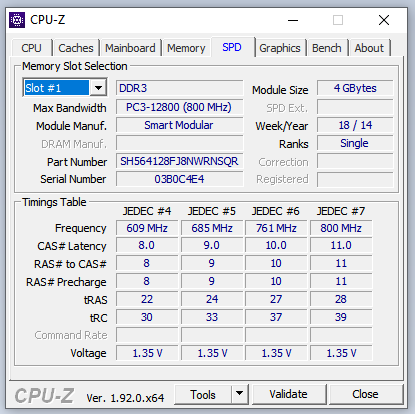Click tRAS value 28
Viewport: 415px width, 414px height.
(x=341, y=299)
